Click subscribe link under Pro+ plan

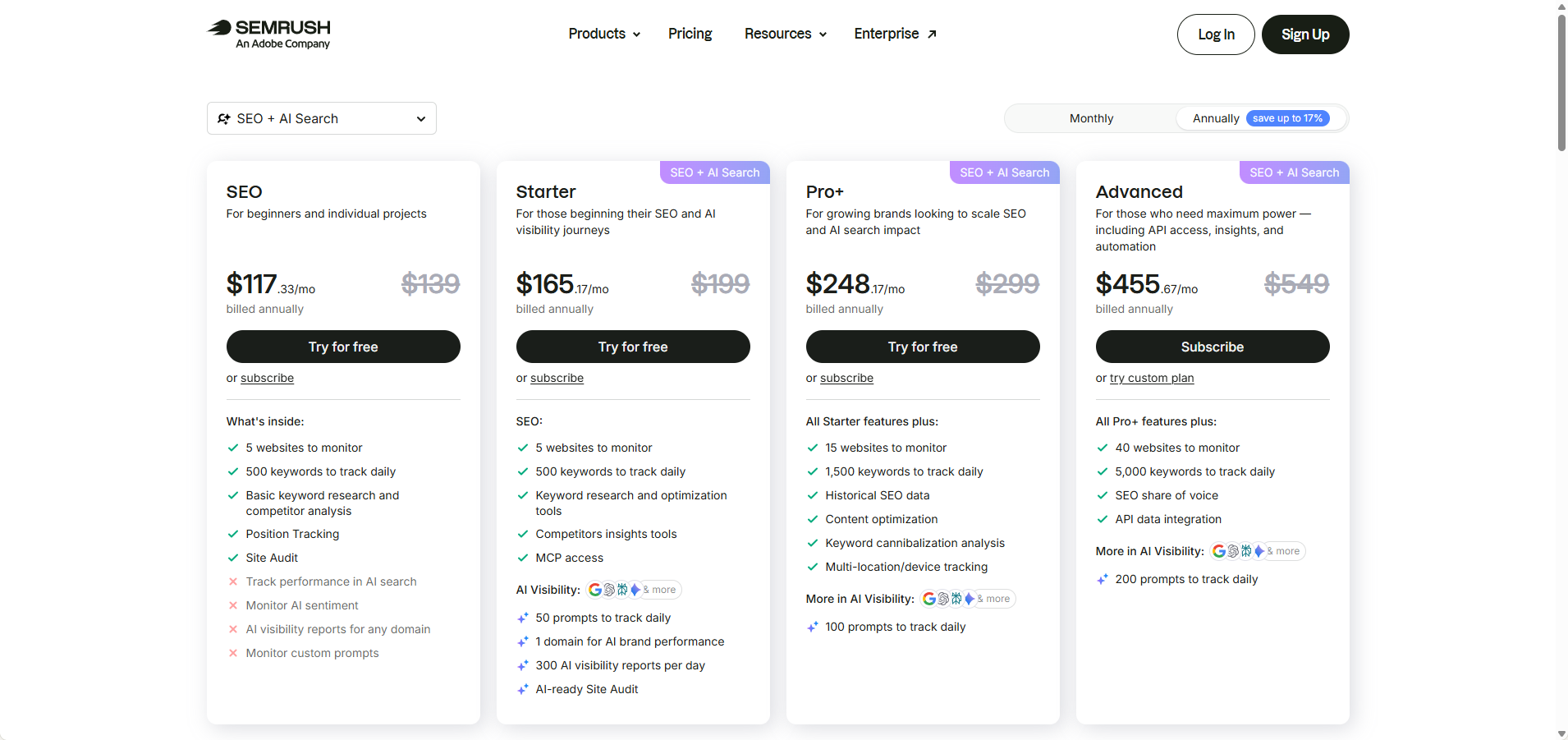(x=846, y=378)
